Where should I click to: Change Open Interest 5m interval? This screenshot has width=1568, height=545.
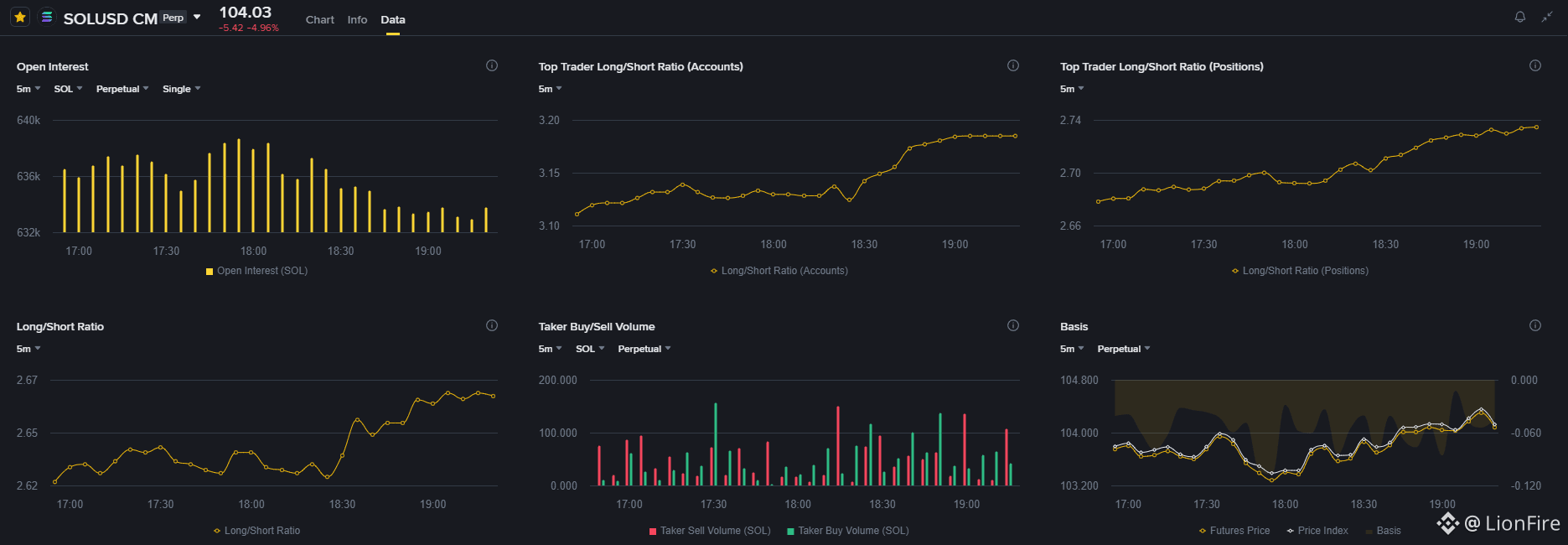[x=28, y=89]
